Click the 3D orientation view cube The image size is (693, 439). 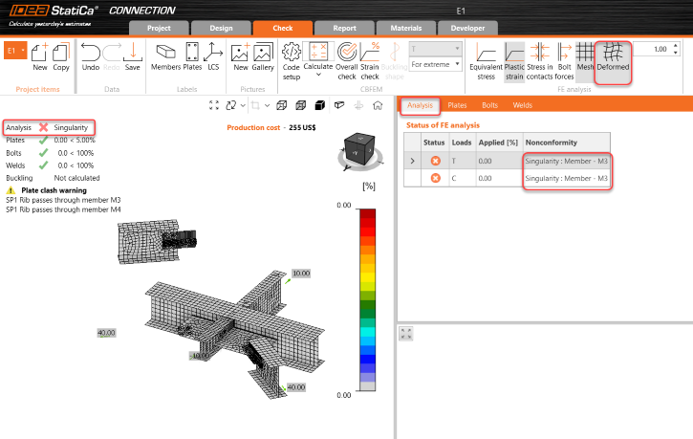coord(357,149)
